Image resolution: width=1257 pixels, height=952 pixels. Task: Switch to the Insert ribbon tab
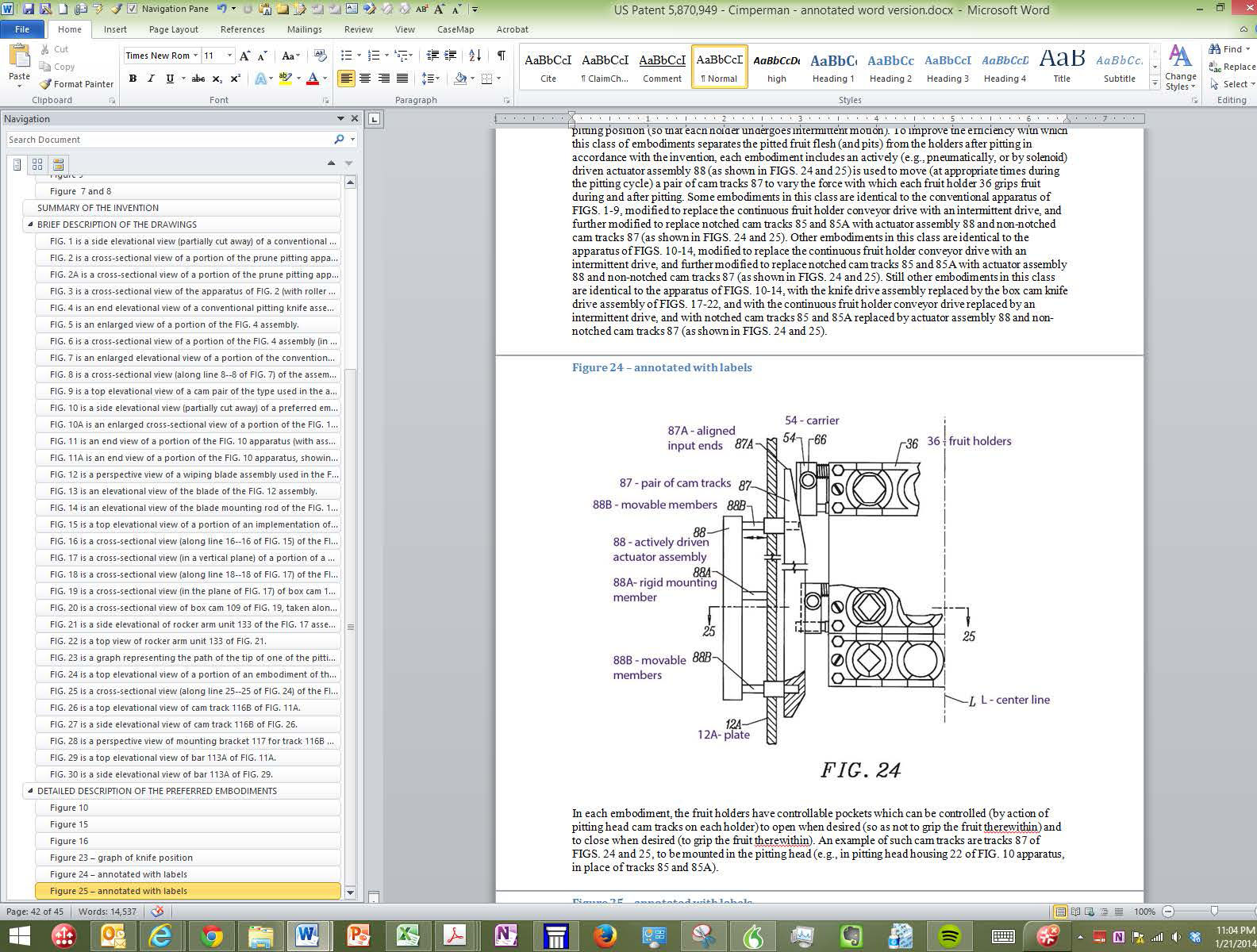click(x=115, y=29)
